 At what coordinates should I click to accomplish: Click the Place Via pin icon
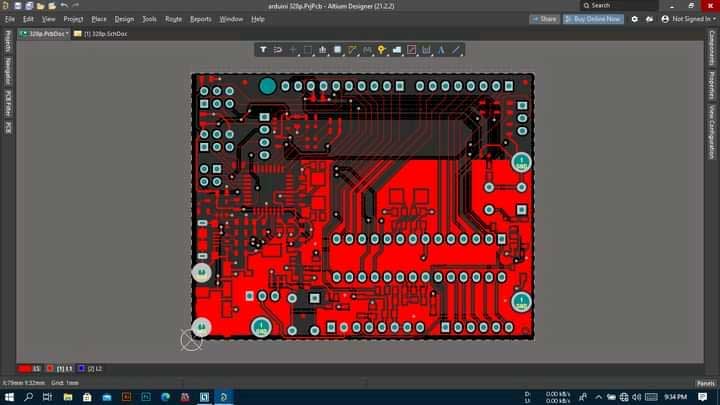(382, 49)
